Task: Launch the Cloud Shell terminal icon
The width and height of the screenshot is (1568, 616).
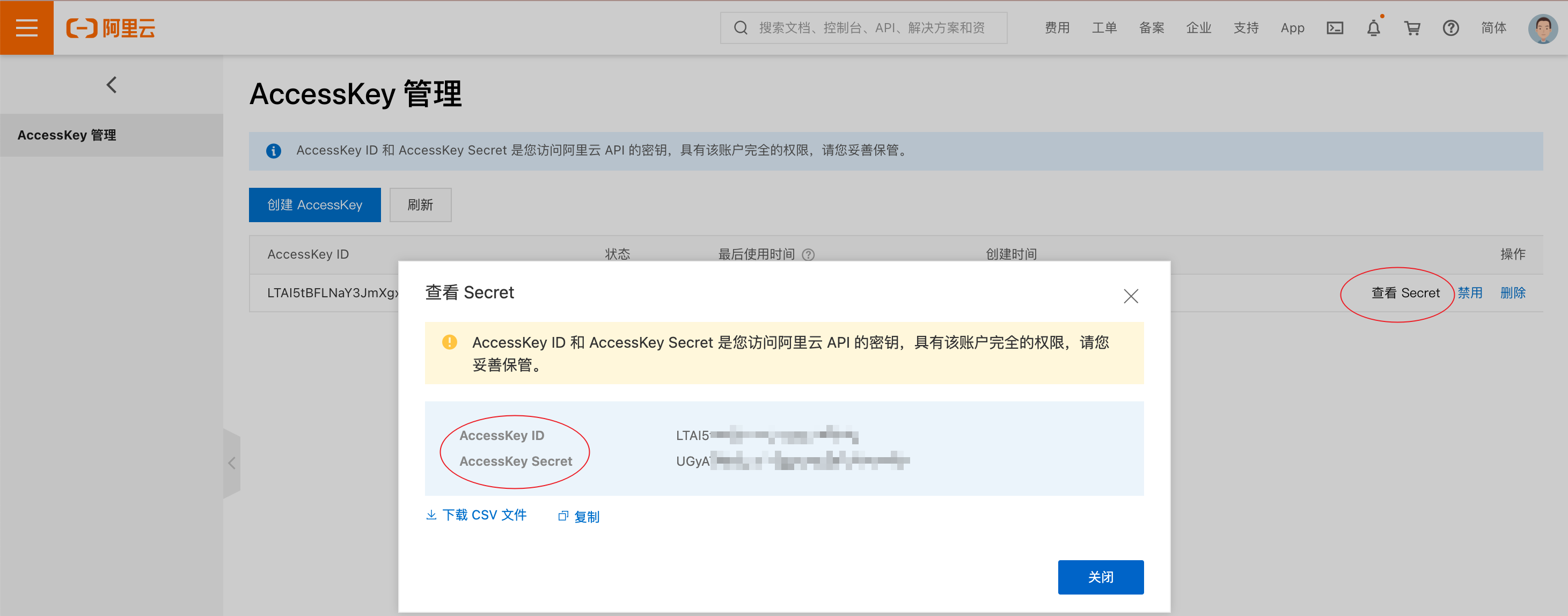Action: [1335, 28]
